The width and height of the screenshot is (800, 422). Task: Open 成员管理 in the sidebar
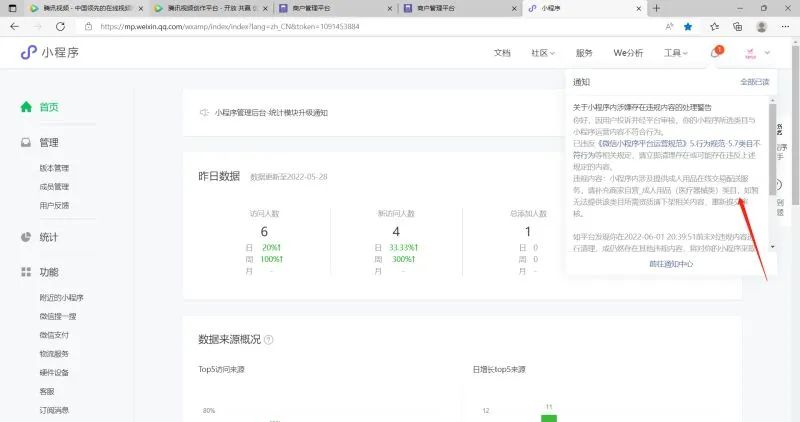point(54,187)
